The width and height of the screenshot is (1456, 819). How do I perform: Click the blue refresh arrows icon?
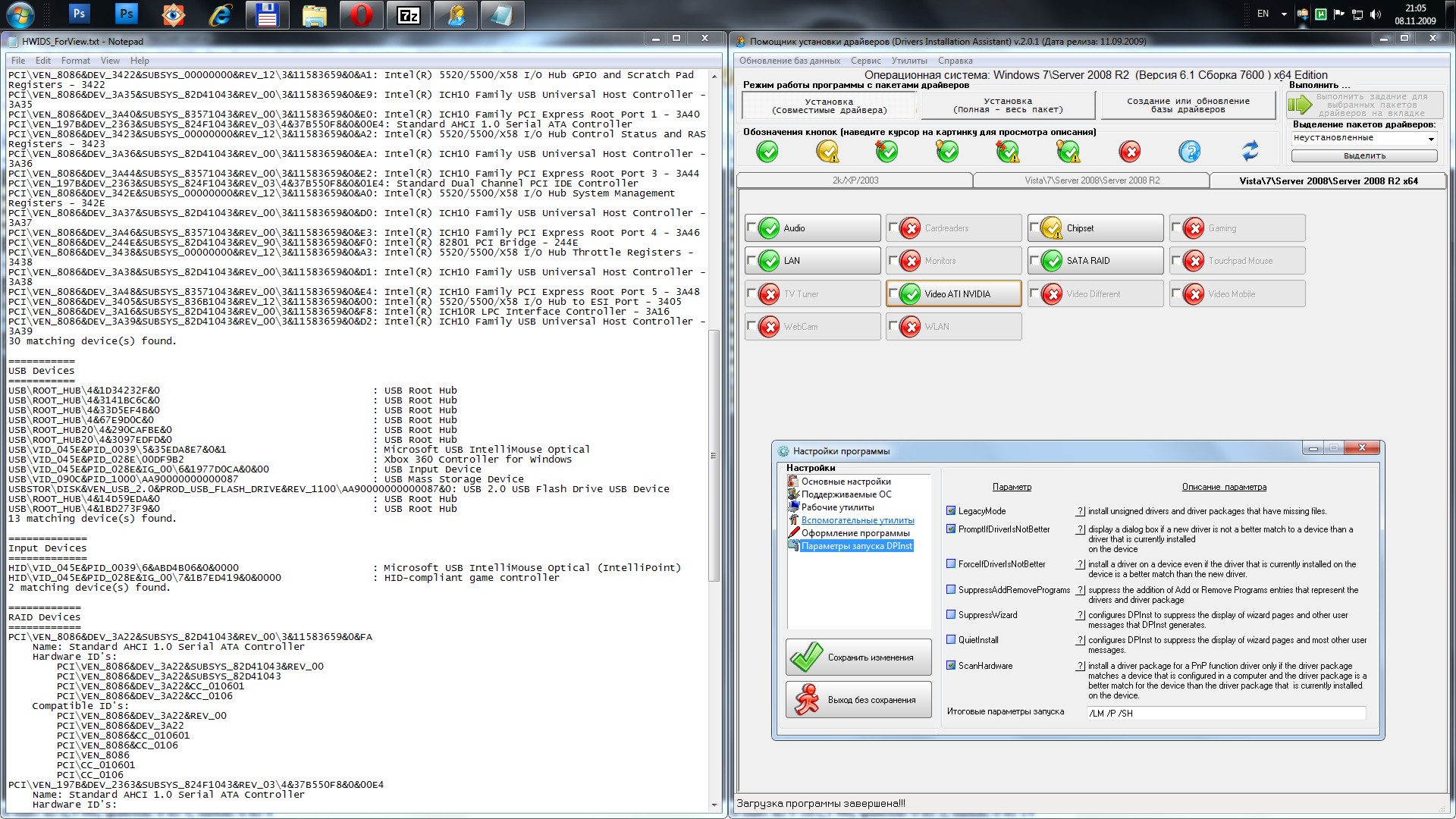1250,152
